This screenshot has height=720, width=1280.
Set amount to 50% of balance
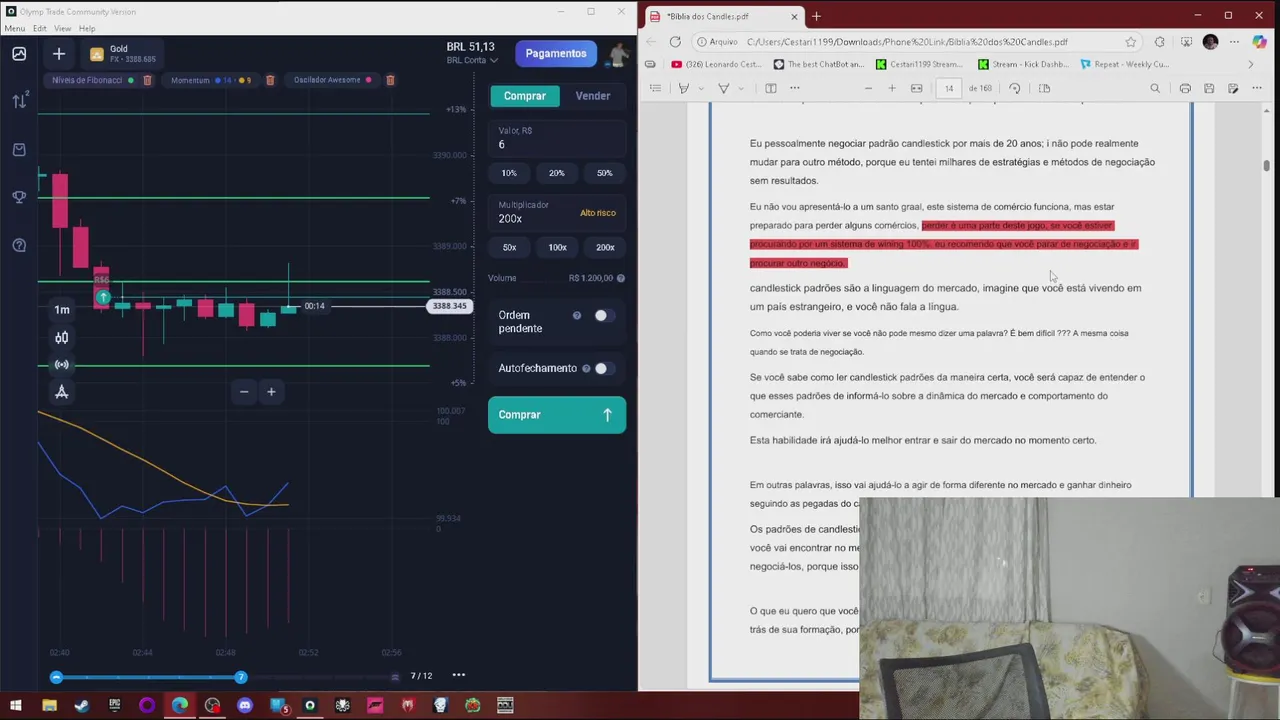604,173
